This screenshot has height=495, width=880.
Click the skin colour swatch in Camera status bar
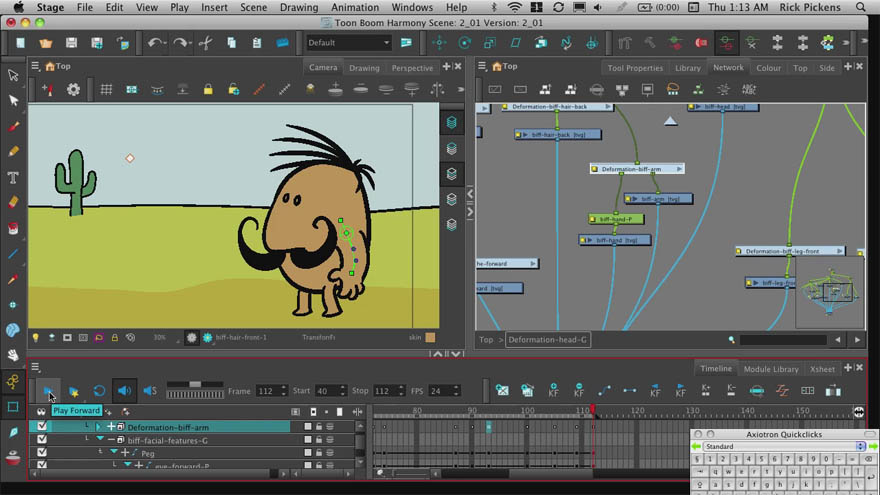click(x=430, y=337)
